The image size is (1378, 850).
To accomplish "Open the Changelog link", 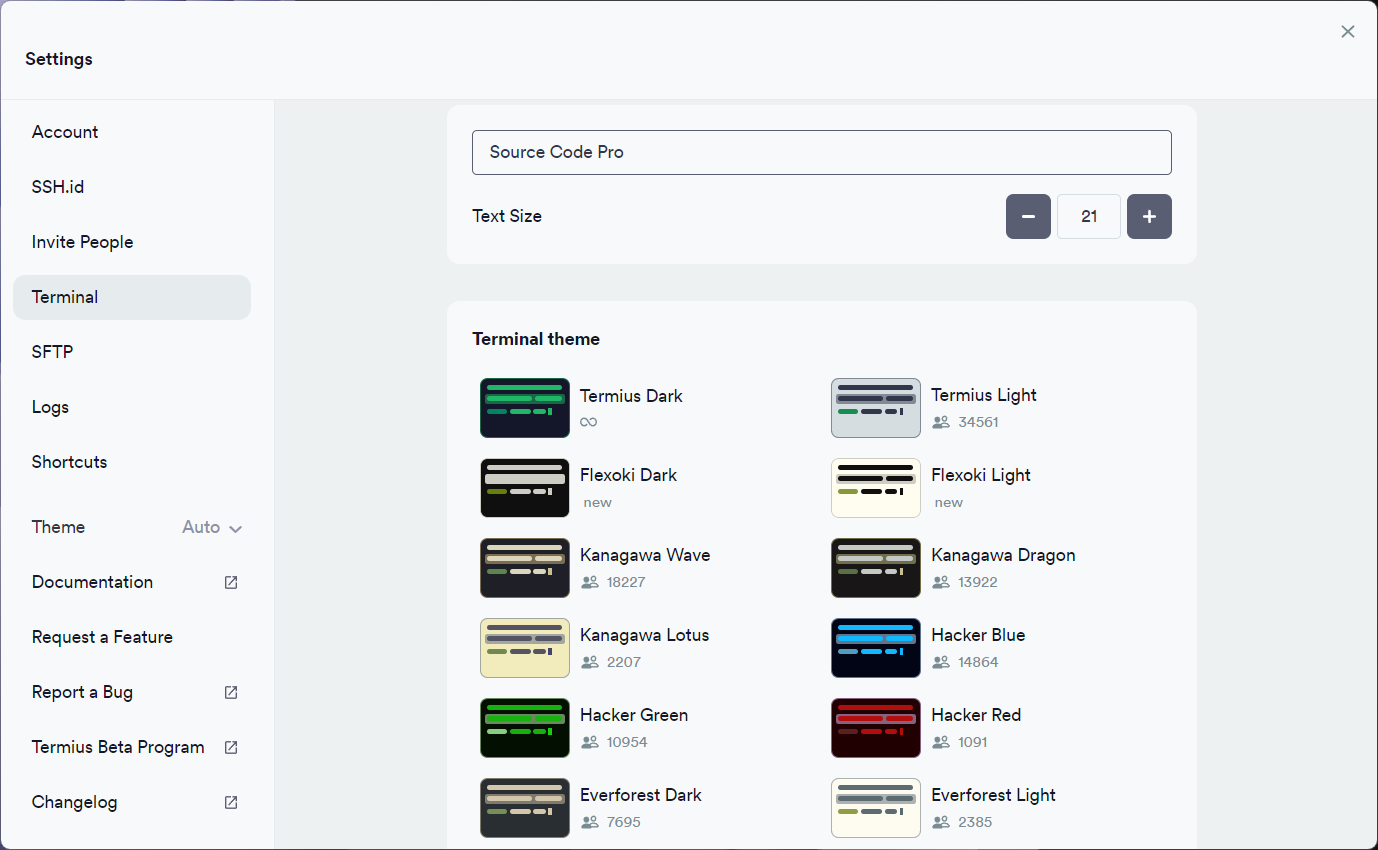I will click(132, 802).
